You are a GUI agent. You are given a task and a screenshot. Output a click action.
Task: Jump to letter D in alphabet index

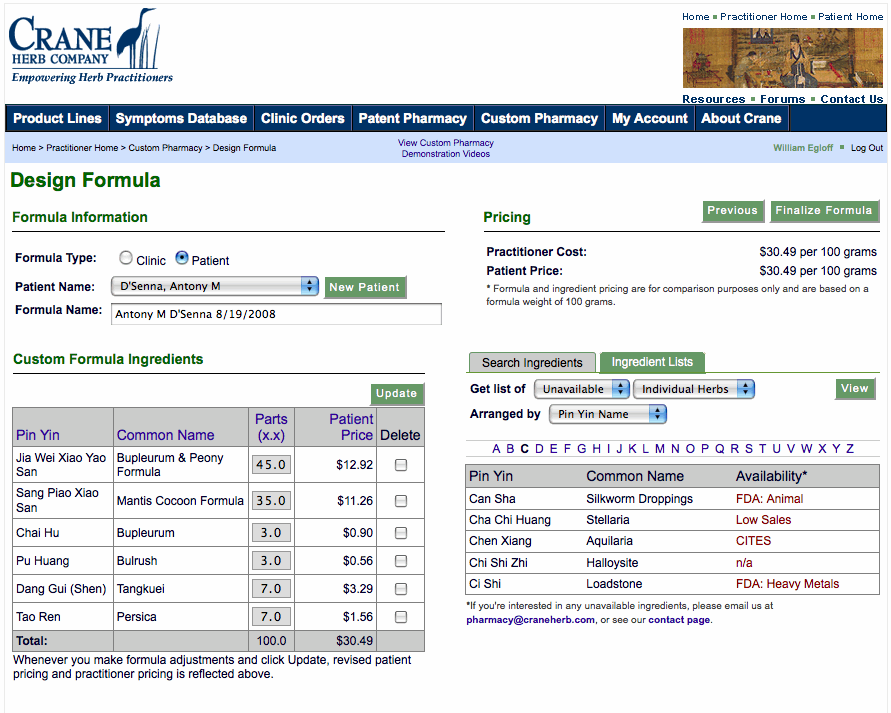click(x=539, y=449)
